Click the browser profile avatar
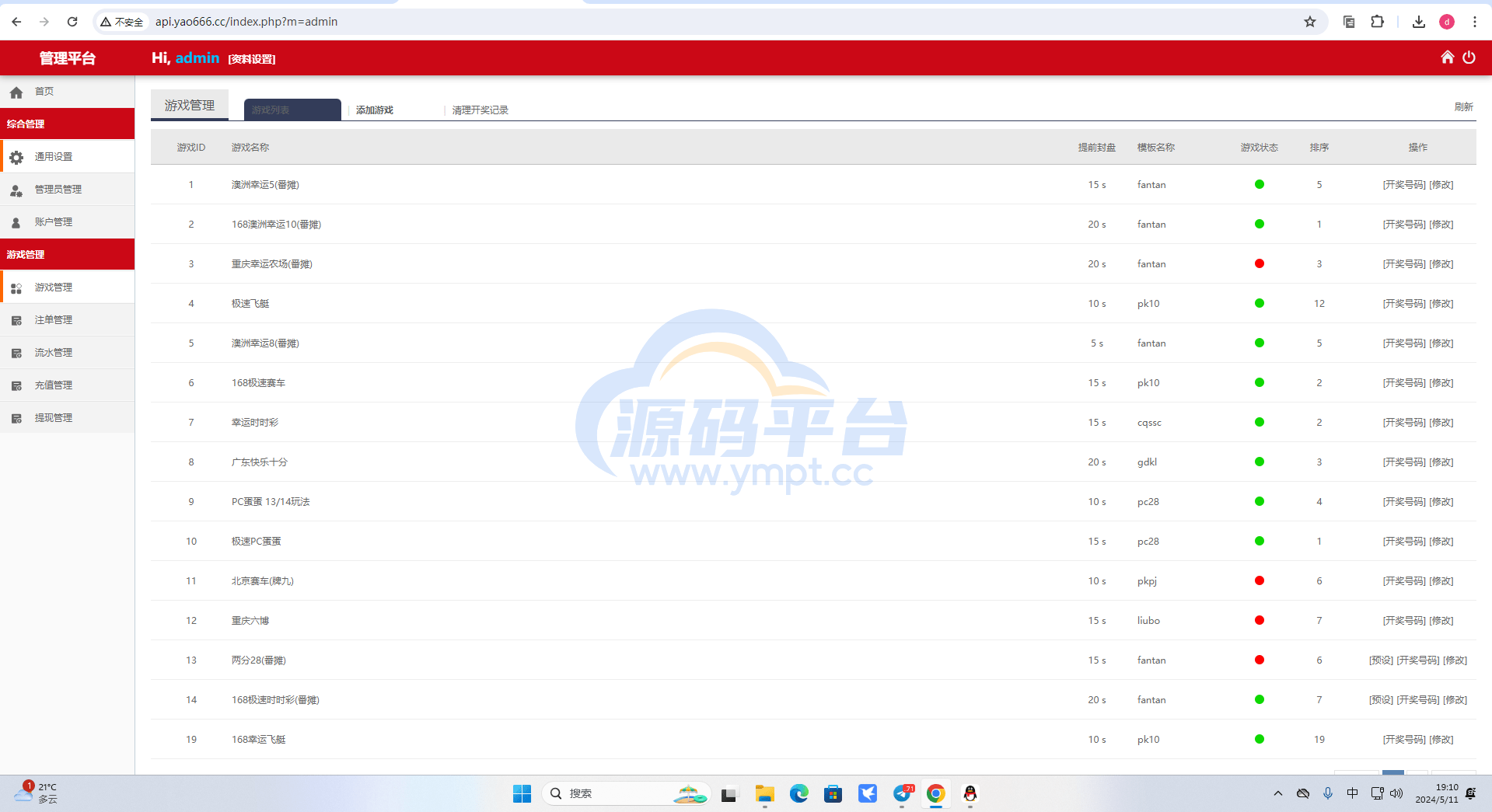Screen dimensions: 1492x812 point(1447,22)
